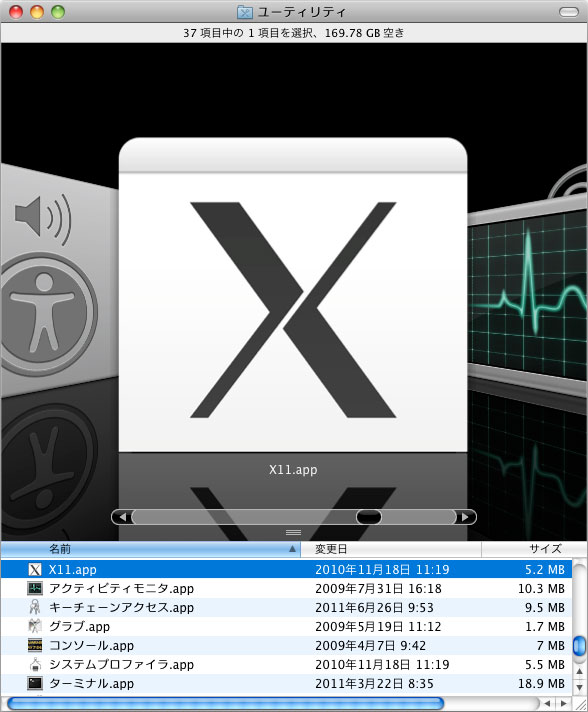Click the horizontal scrollbar thumb at bottom
Viewport: 588px width, 712px height.
tap(225, 703)
